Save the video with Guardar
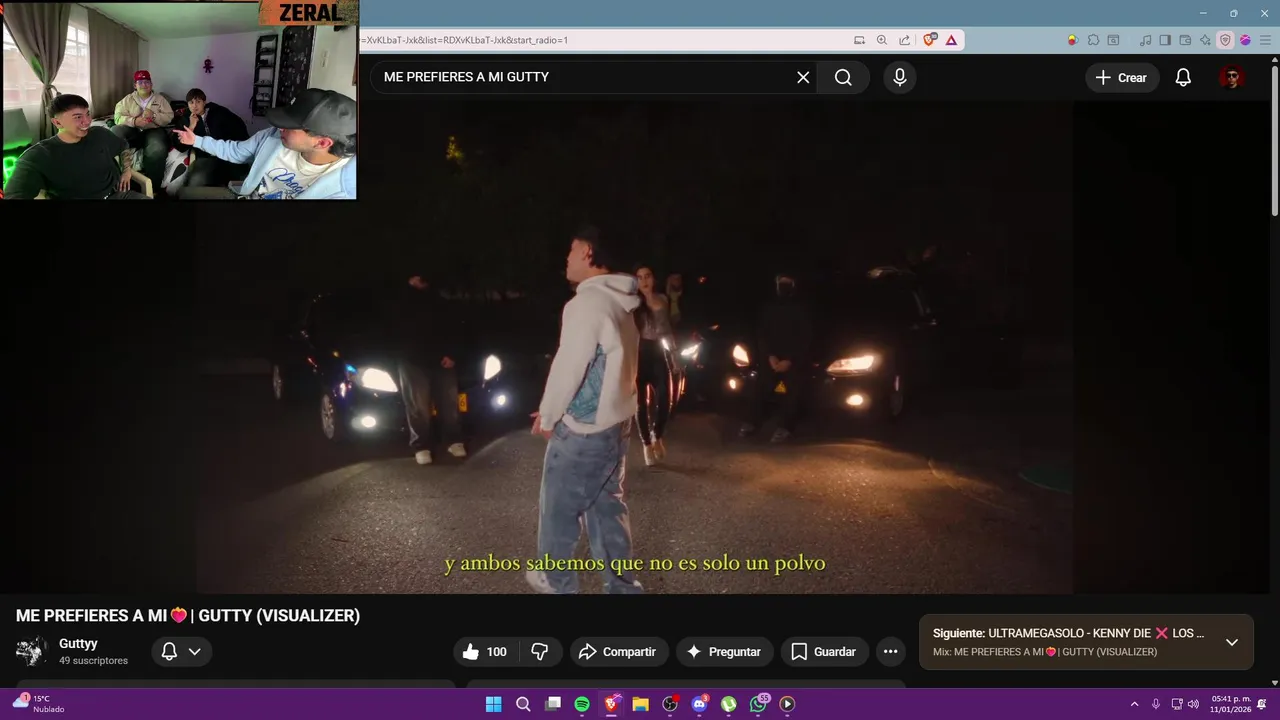This screenshot has height=720, width=1280. (823, 652)
